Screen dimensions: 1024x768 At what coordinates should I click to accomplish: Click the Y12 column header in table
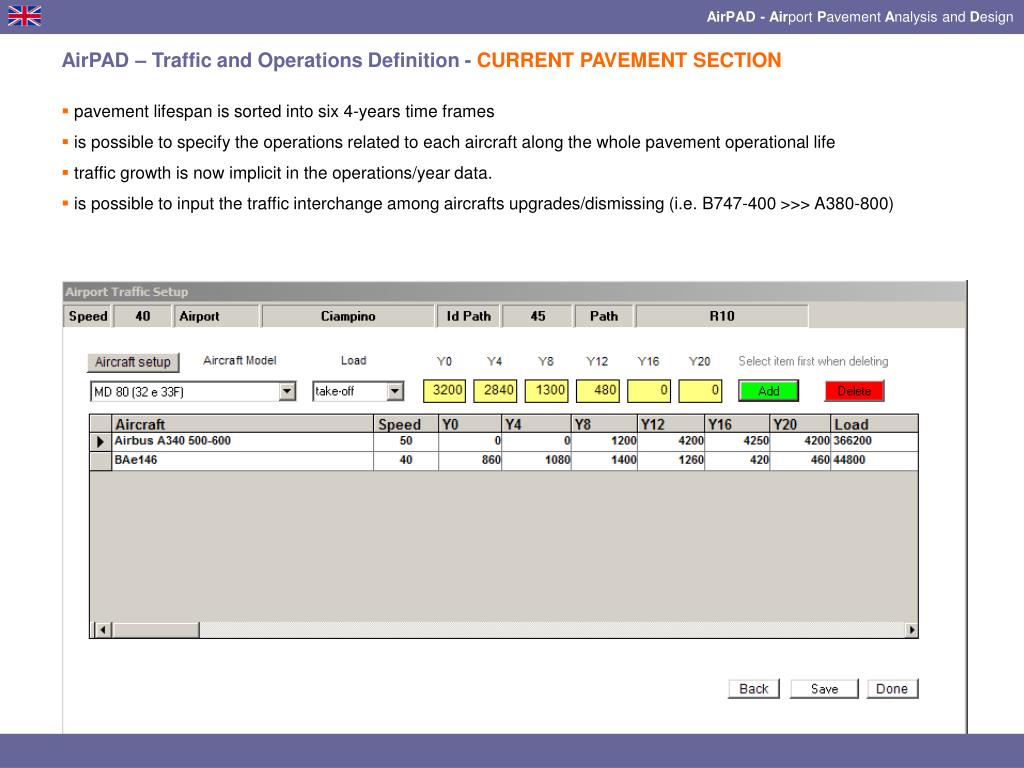point(671,424)
